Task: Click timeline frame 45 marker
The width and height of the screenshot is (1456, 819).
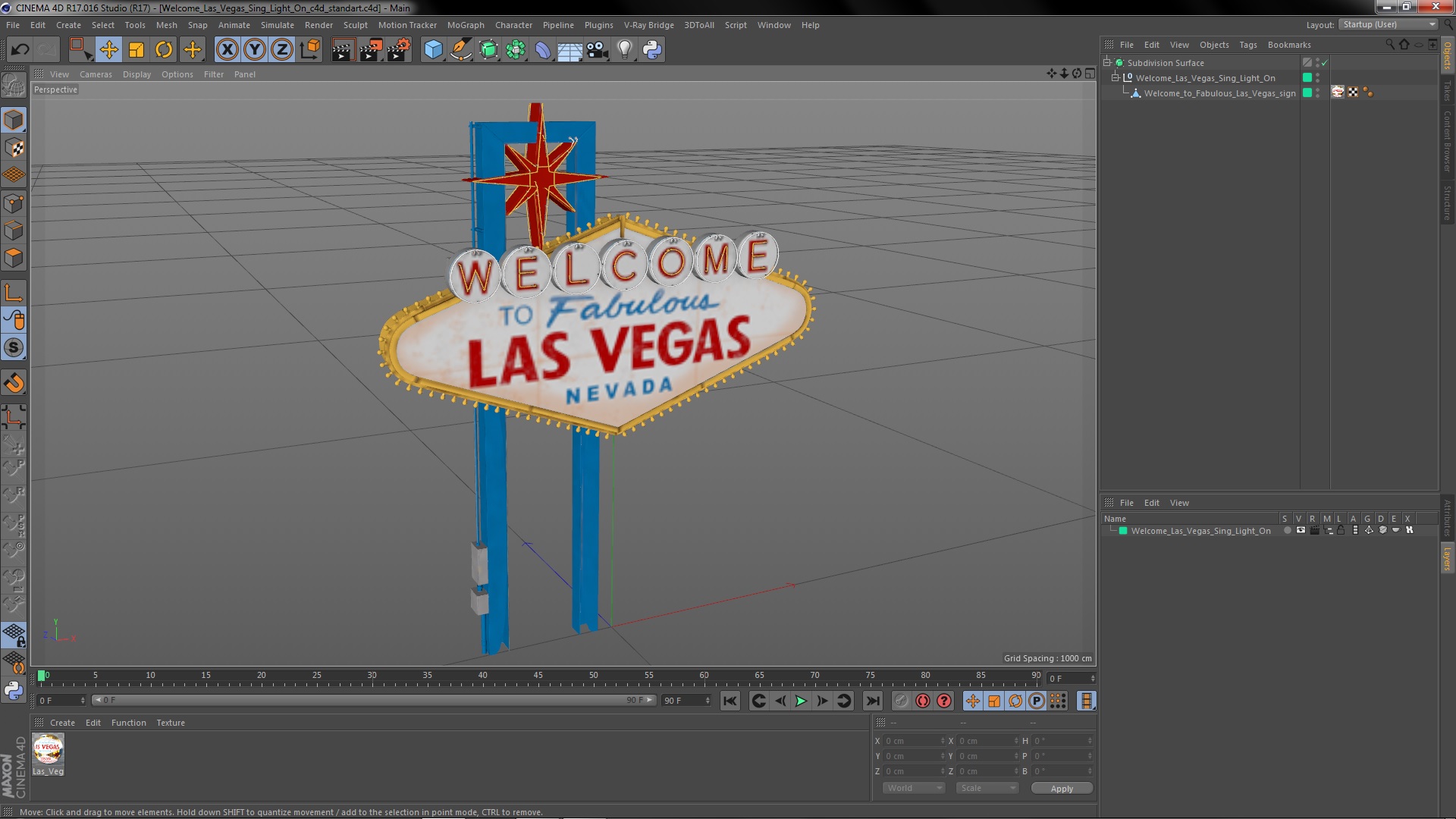Action: point(538,676)
